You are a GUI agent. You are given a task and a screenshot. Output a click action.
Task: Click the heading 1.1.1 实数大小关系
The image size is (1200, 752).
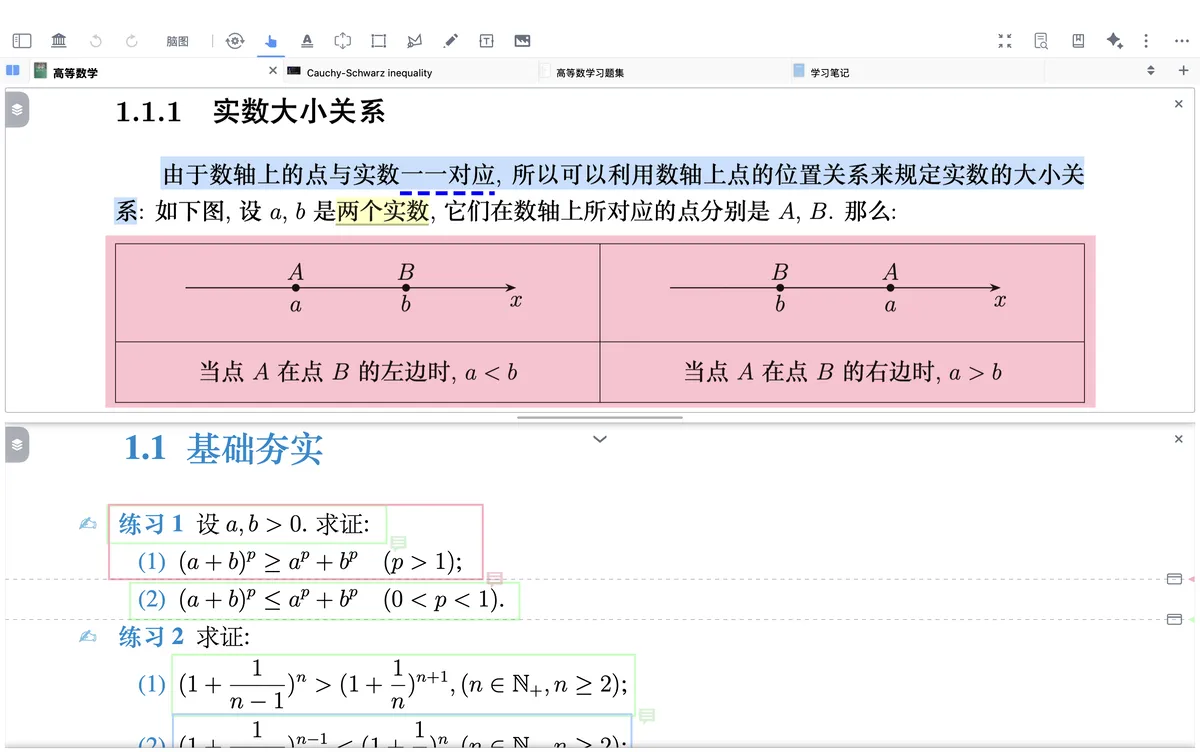point(250,111)
